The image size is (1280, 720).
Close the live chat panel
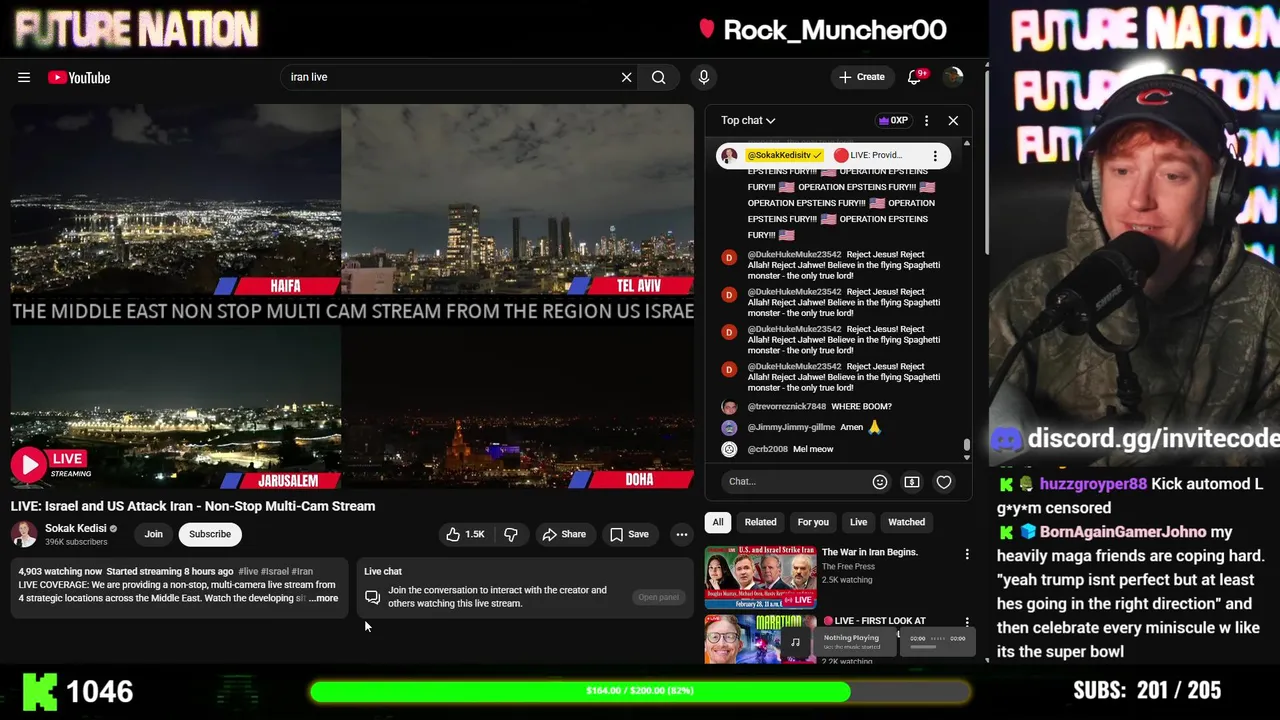(x=953, y=120)
